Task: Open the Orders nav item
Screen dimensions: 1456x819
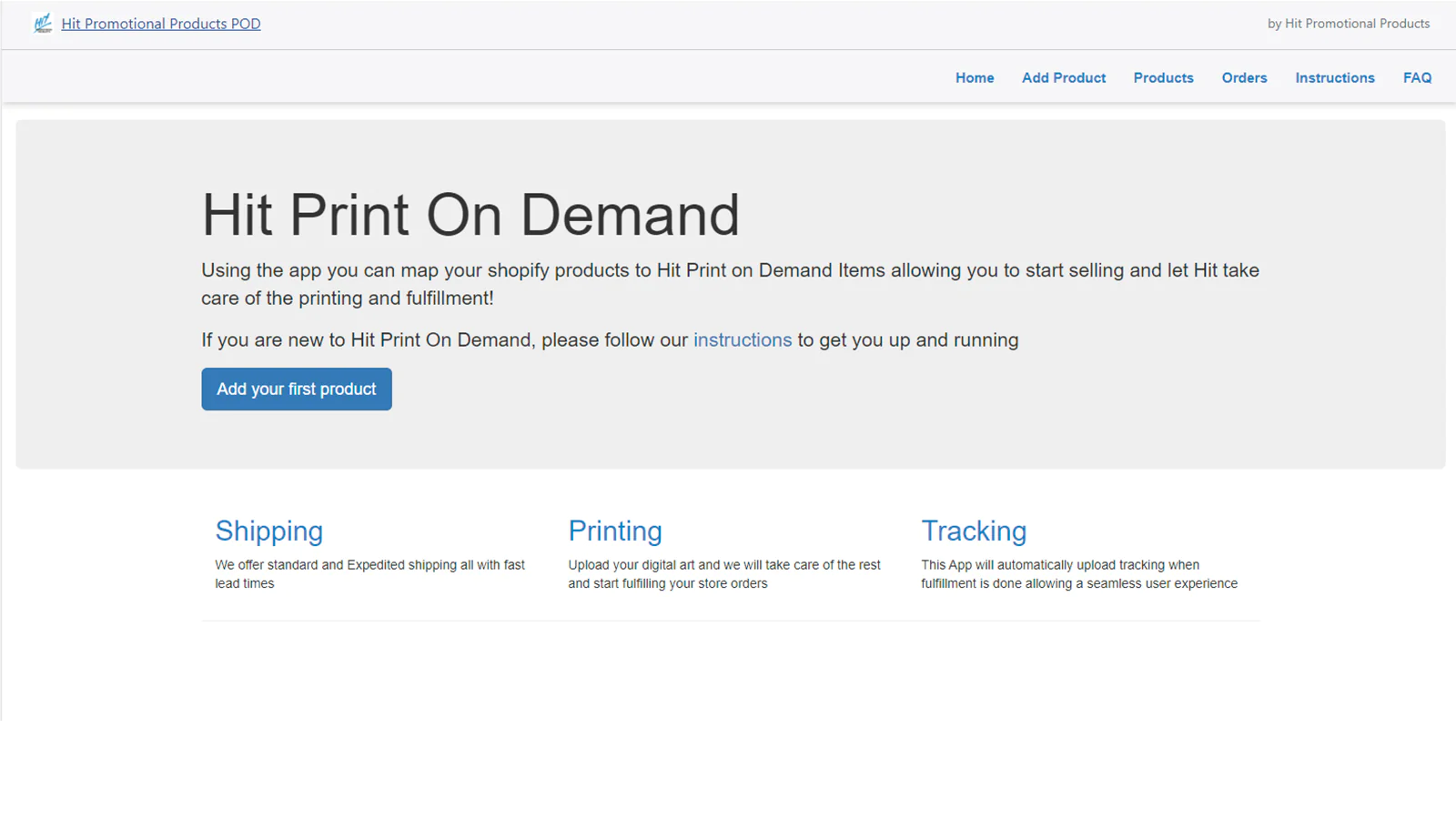Action: (1244, 78)
